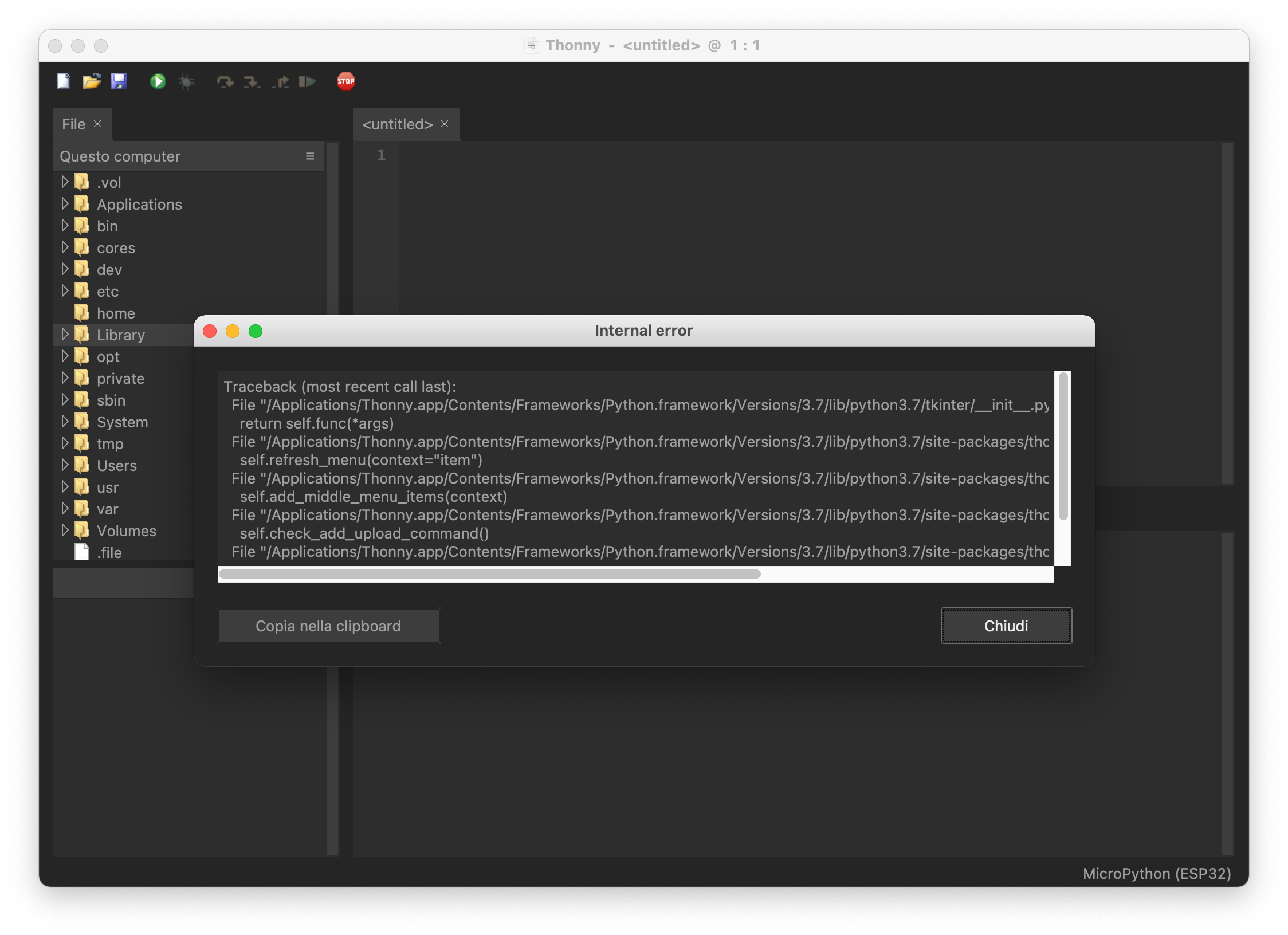The image size is (1288, 935).
Task: Click line number 1 in editor
Action: (x=381, y=155)
